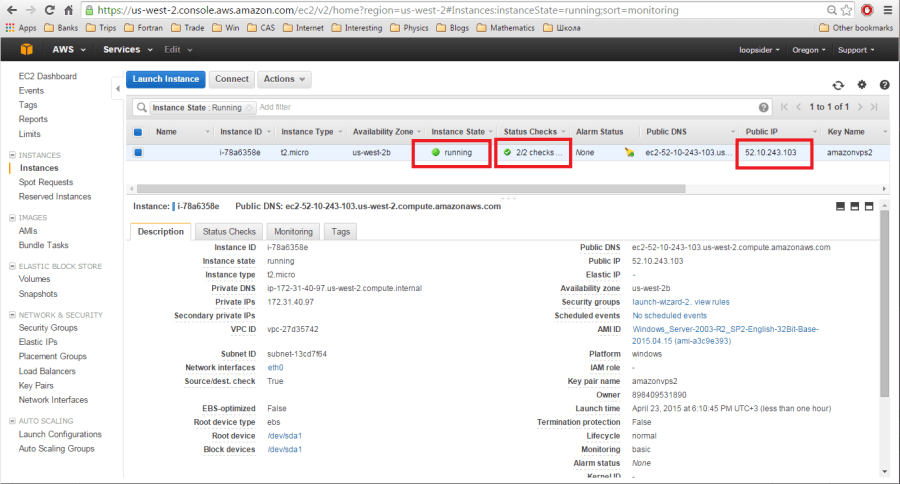Open the table settings gear

pyautogui.click(x=862, y=84)
